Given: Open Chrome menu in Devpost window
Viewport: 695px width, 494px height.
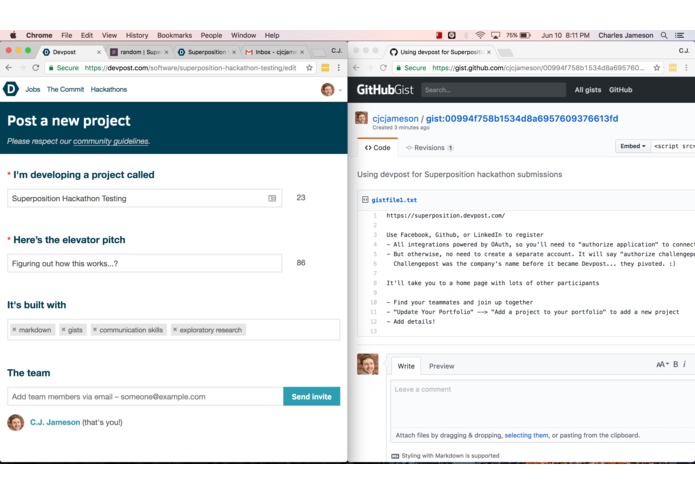Looking at the screenshot, I should click(339, 68).
